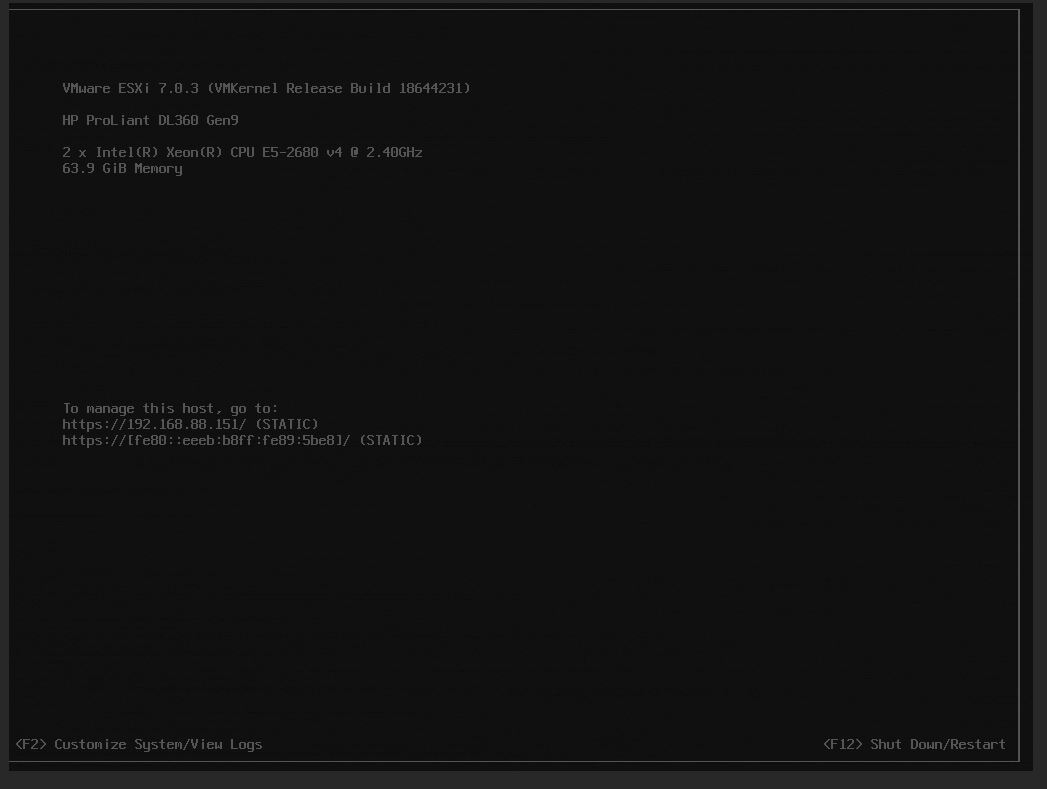Select <F12> Shut Down/Restart
Image resolution: width=1047 pixels, height=789 pixels.
click(913, 744)
